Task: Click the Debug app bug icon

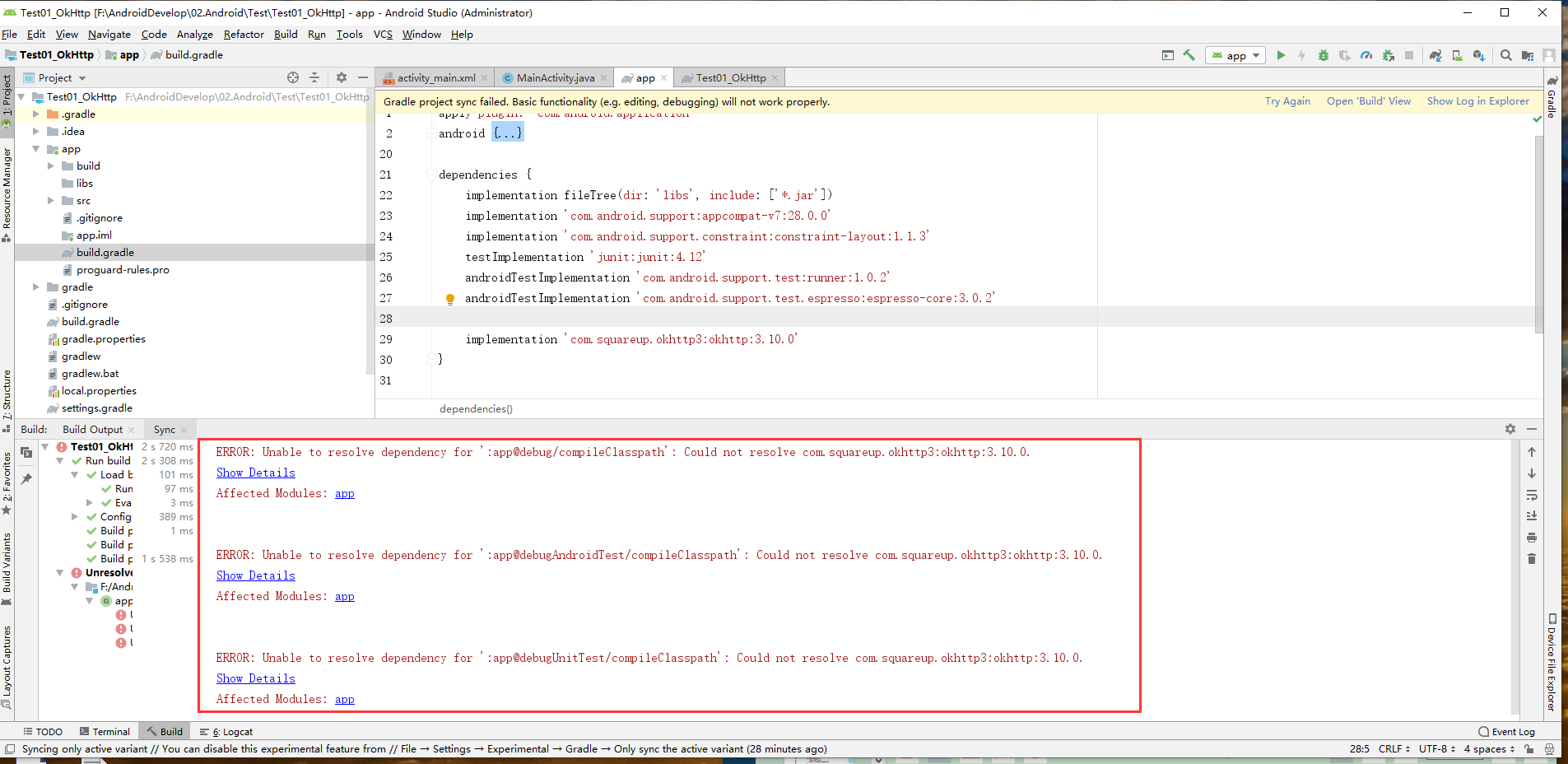Action: (x=1324, y=55)
